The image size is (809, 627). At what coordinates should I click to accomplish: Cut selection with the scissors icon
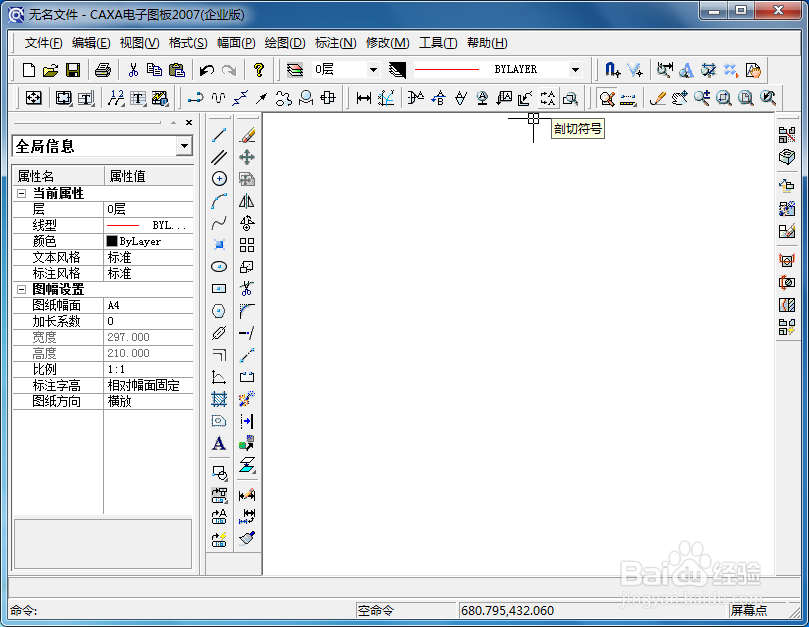click(133, 70)
